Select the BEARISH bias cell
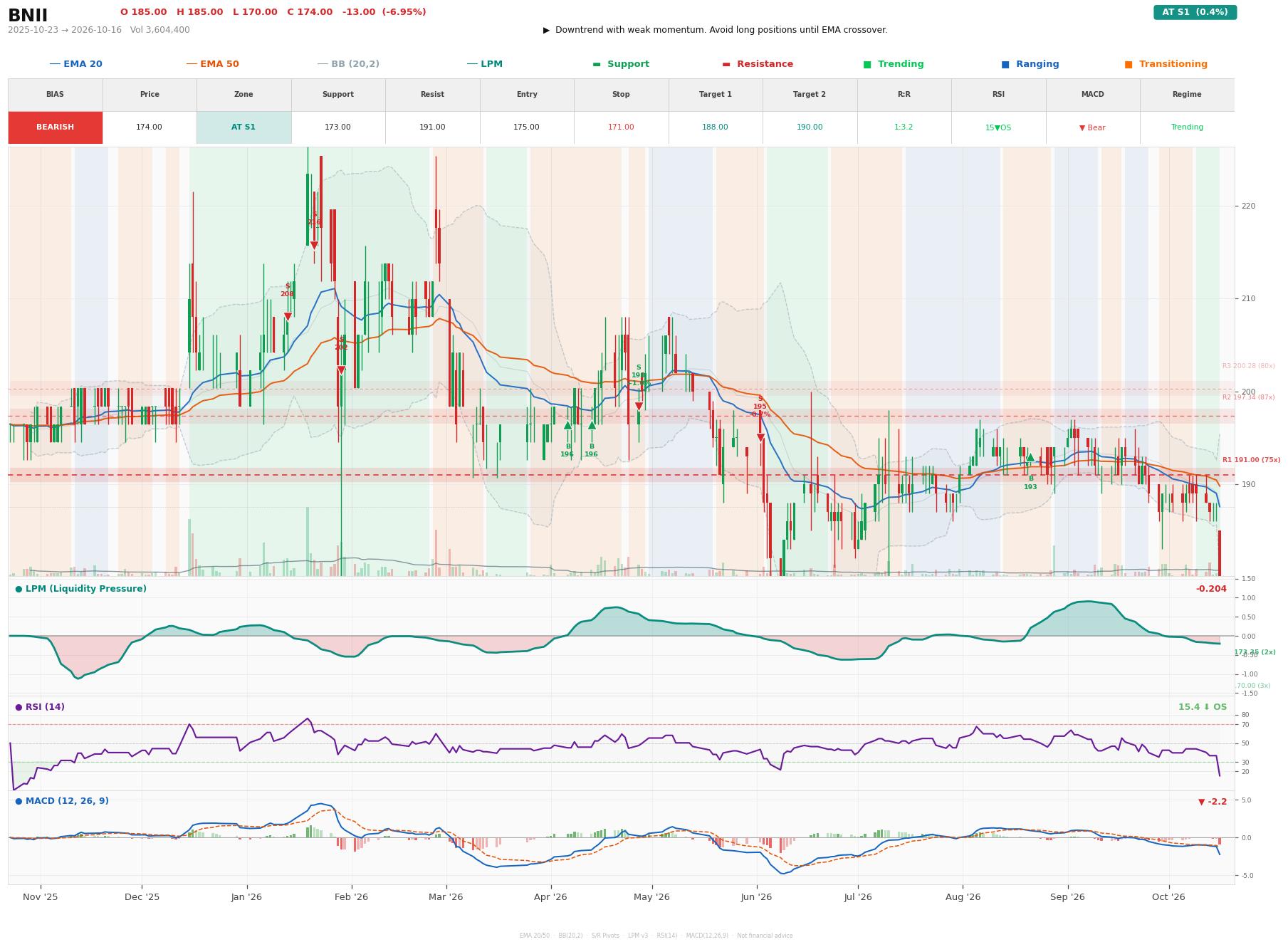1288x947 pixels. pos(56,127)
